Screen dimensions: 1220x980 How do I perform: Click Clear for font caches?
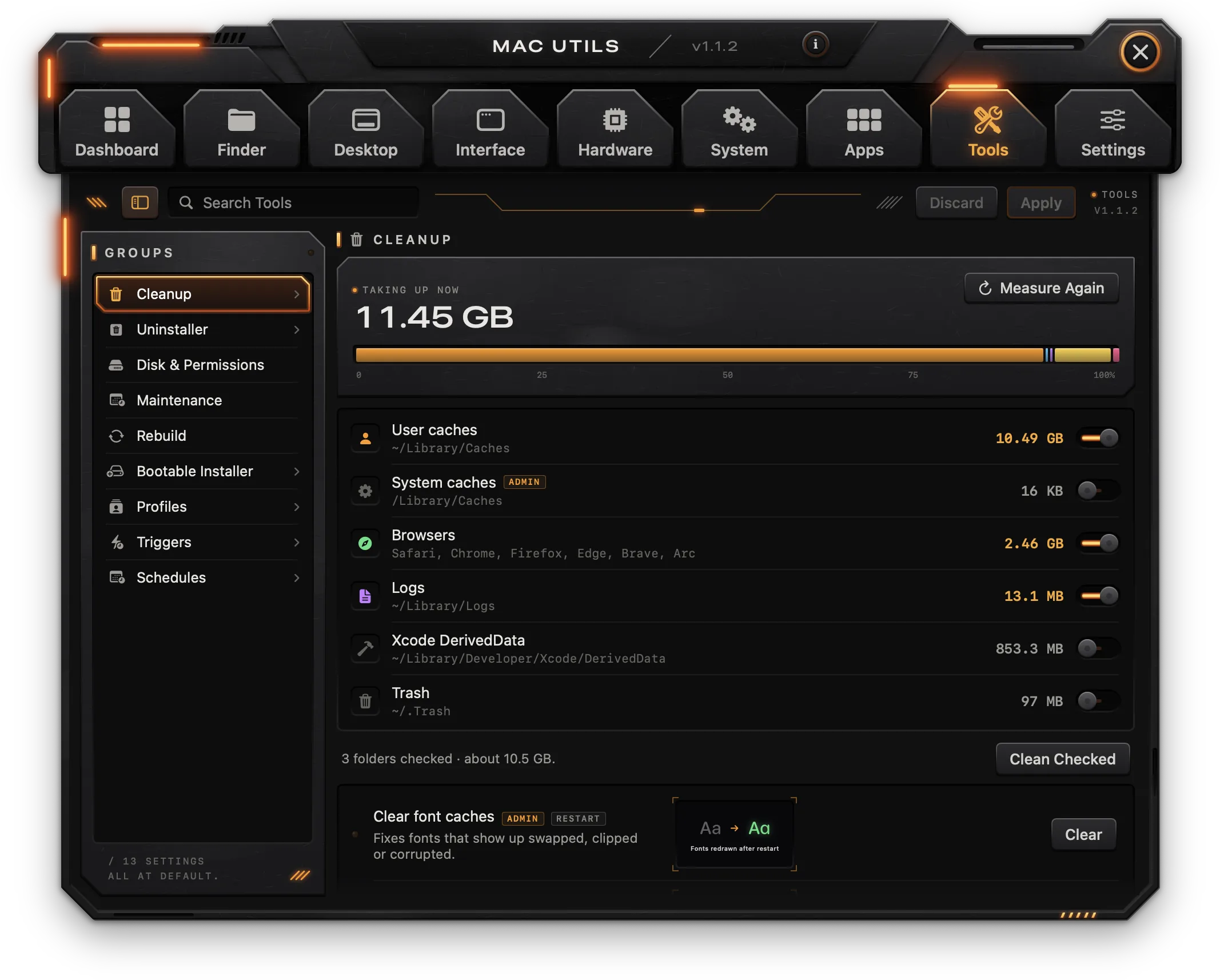(x=1083, y=834)
